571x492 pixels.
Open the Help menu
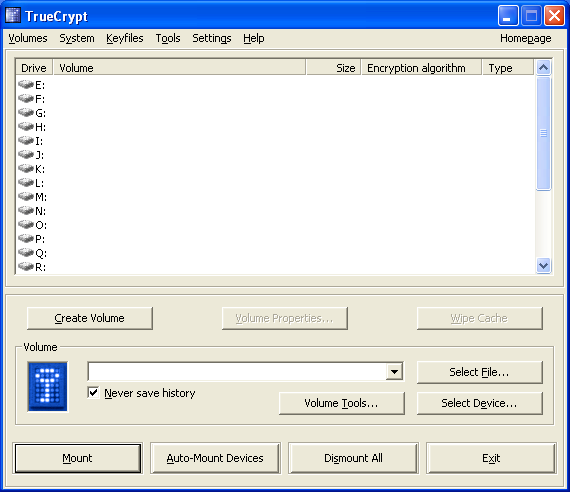tap(254, 38)
